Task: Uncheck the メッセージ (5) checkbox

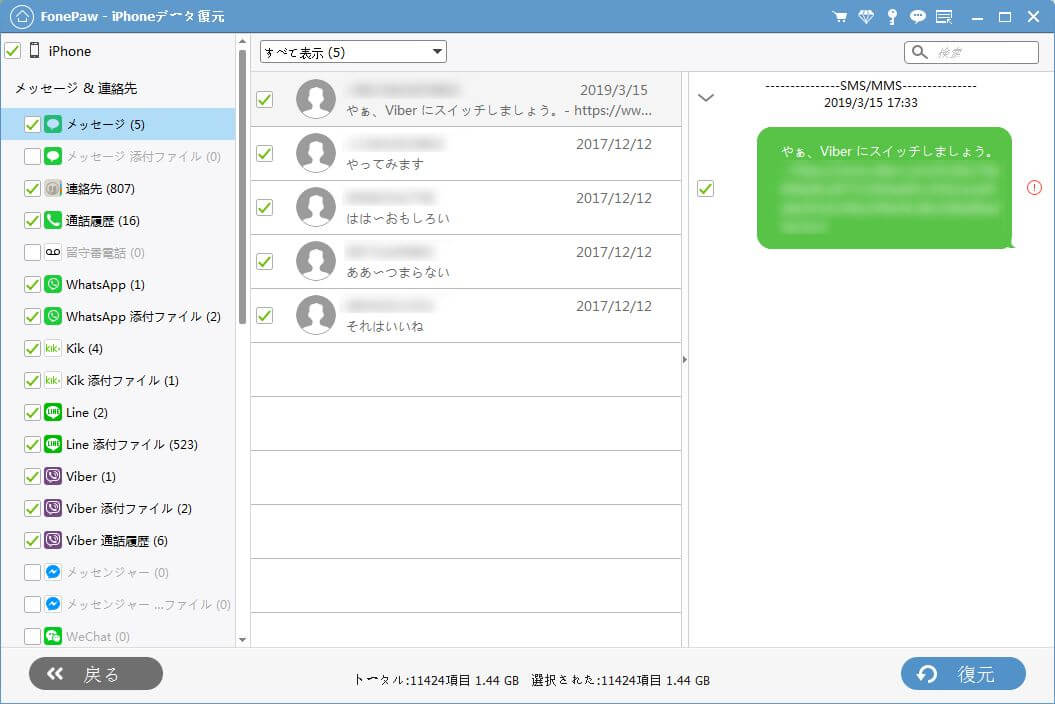Action: pyautogui.click(x=32, y=124)
